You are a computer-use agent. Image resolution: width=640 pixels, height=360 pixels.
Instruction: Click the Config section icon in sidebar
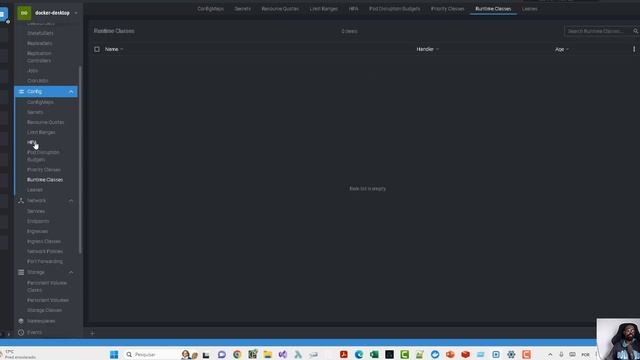pyautogui.click(x=21, y=91)
